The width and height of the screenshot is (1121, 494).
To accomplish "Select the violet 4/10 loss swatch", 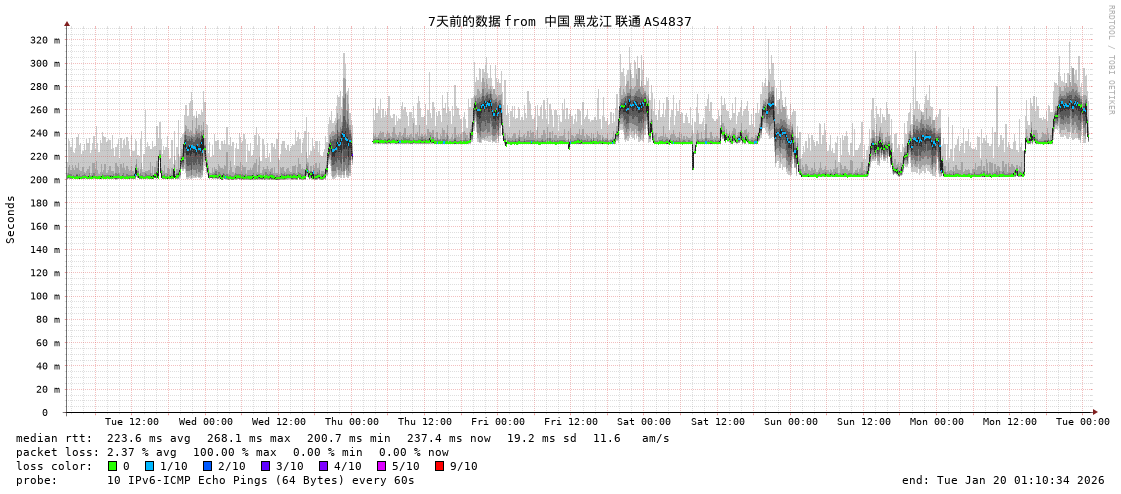I will coord(324,466).
